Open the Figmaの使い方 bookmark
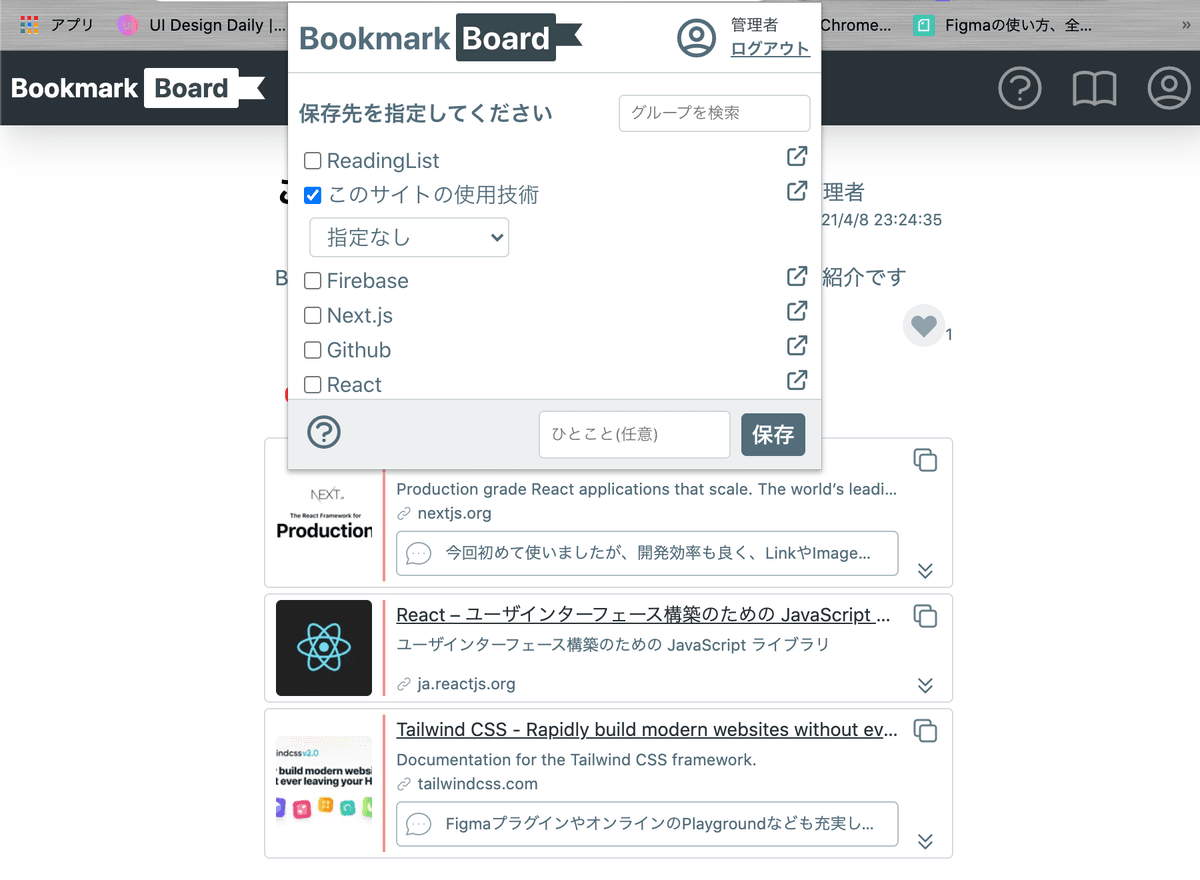This screenshot has width=1200, height=880. tap(1004, 25)
